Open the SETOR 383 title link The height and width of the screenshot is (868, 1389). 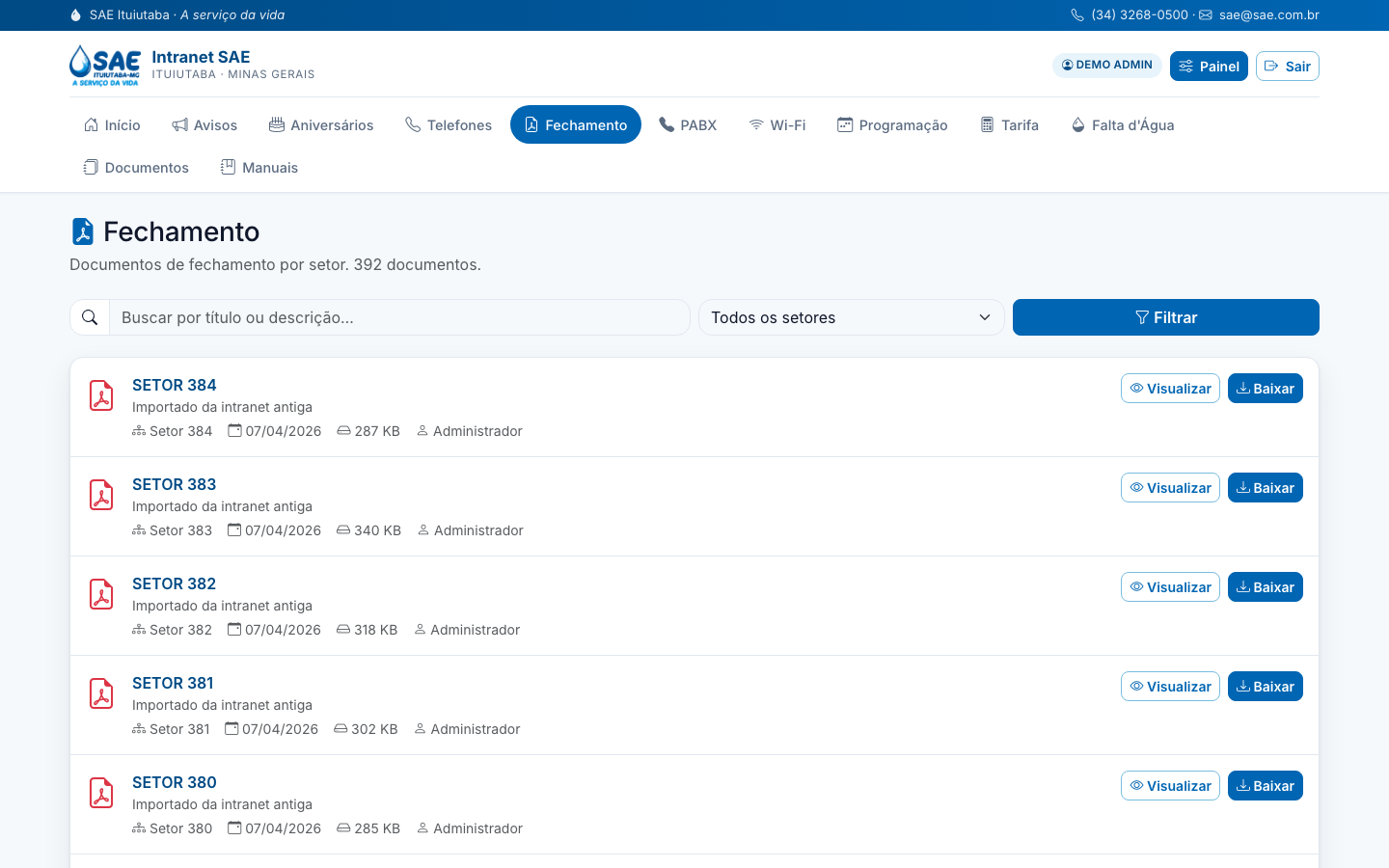pyautogui.click(x=175, y=484)
